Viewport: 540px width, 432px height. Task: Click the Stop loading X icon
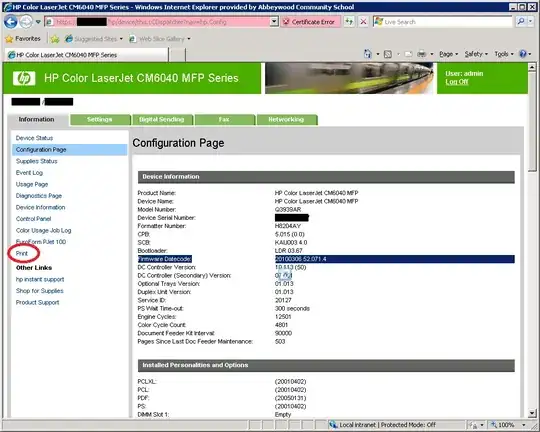363,22
